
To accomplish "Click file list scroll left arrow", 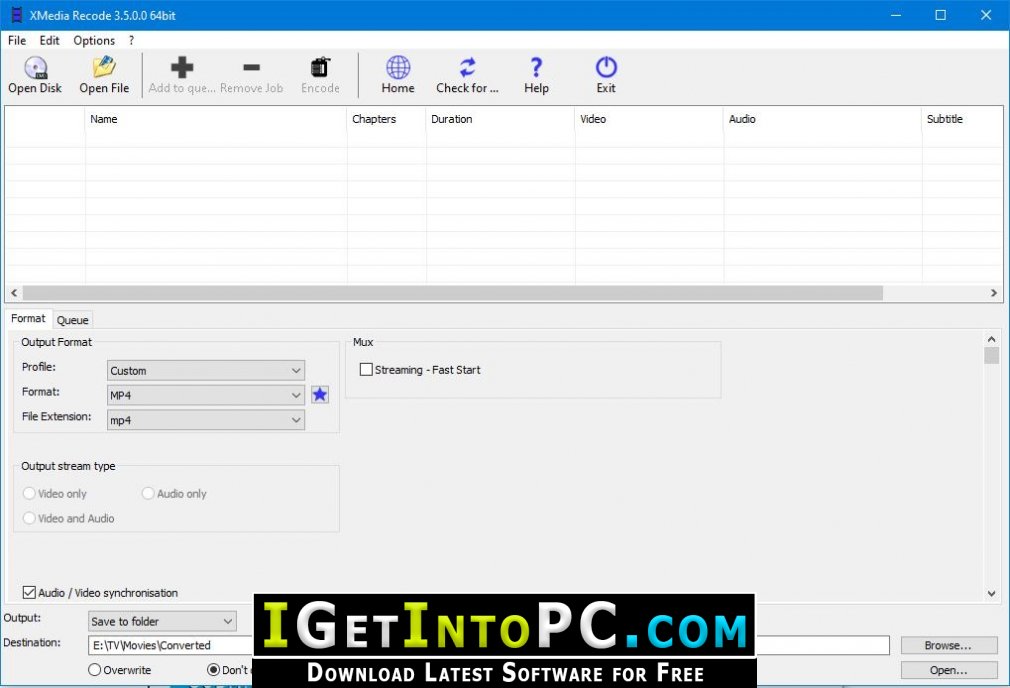I will click(14, 293).
